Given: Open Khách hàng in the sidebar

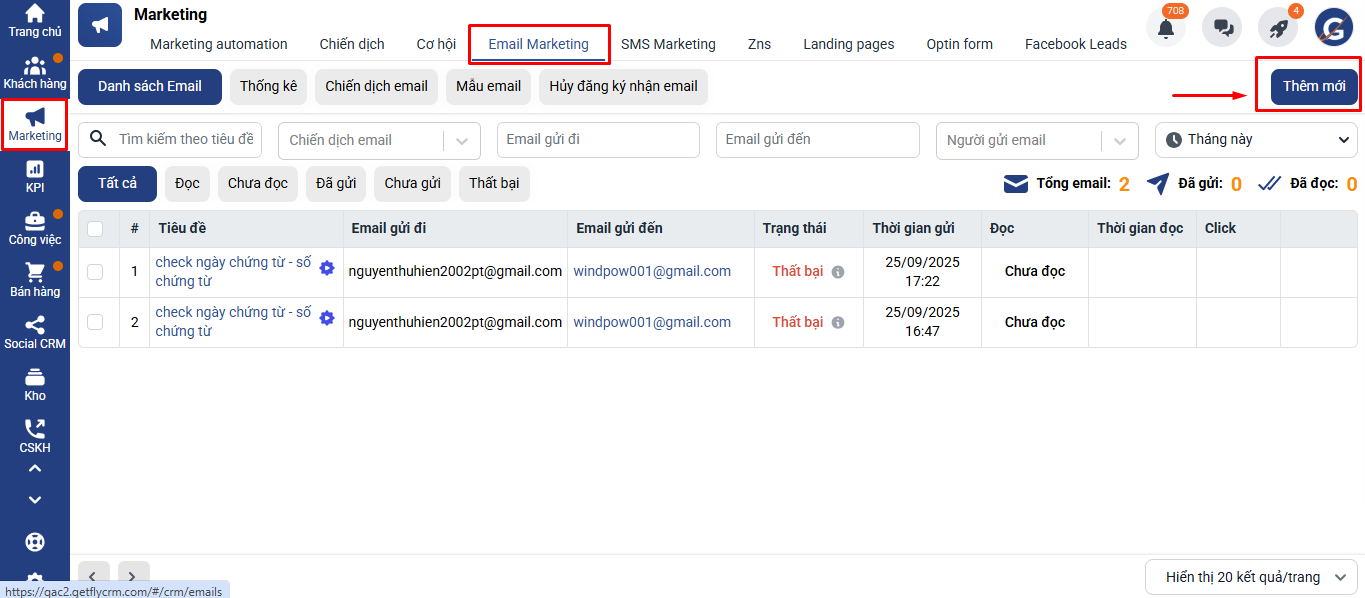Looking at the screenshot, I should pyautogui.click(x=35, y=73).
